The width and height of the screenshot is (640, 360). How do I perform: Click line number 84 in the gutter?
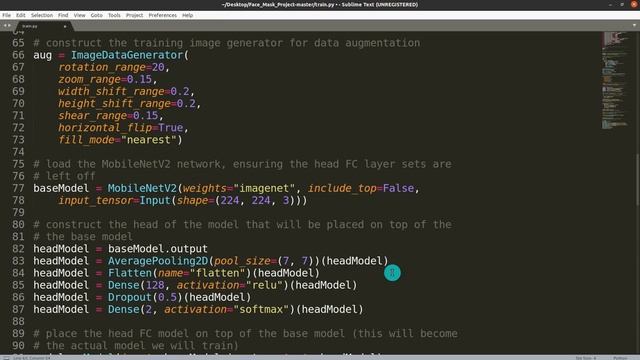pos(18,273)
